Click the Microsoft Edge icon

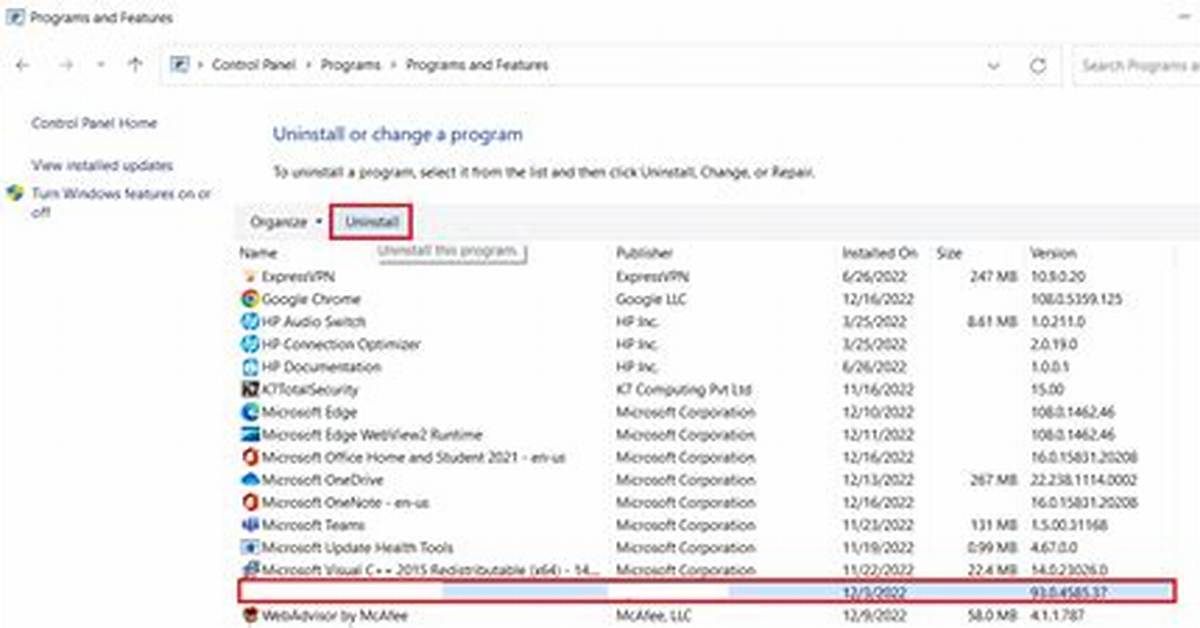tap(250, 412)
